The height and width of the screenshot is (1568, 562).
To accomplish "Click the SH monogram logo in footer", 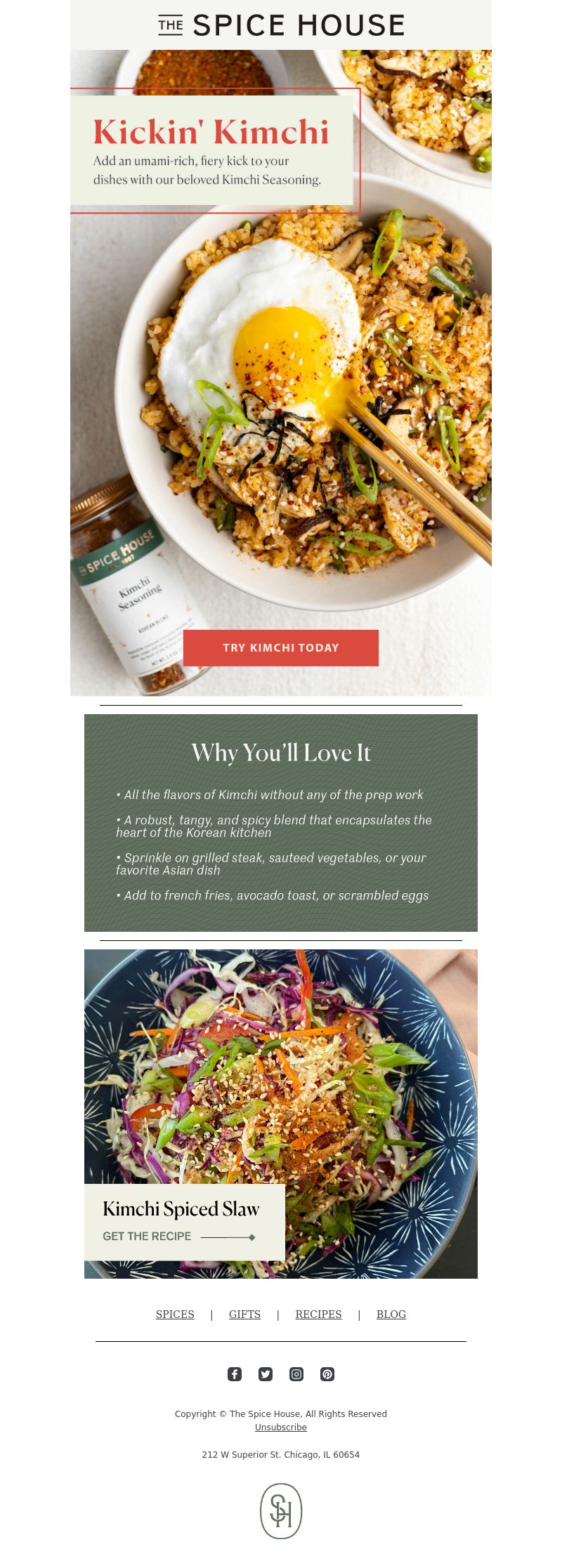I will pyautogui.click(x=281, y=1511).
